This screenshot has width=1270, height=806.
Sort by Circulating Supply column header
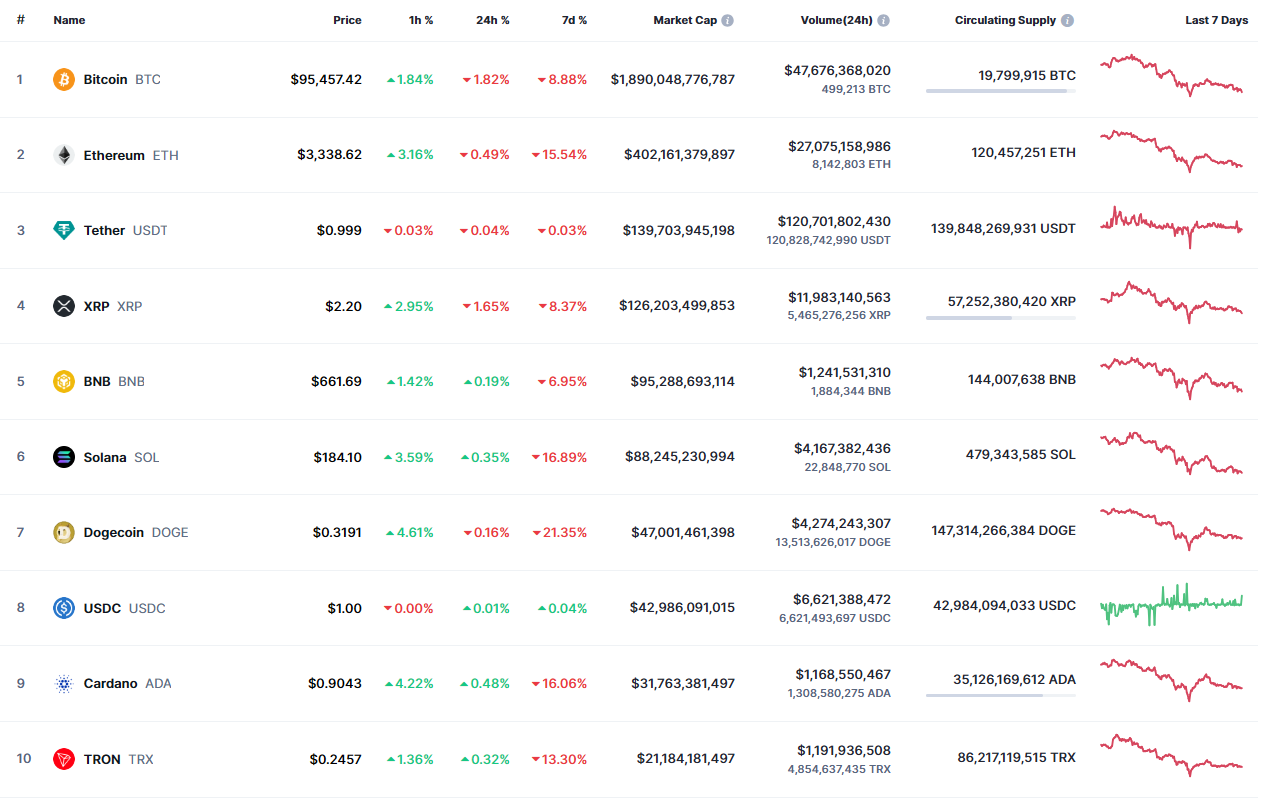coord(1006,20)
